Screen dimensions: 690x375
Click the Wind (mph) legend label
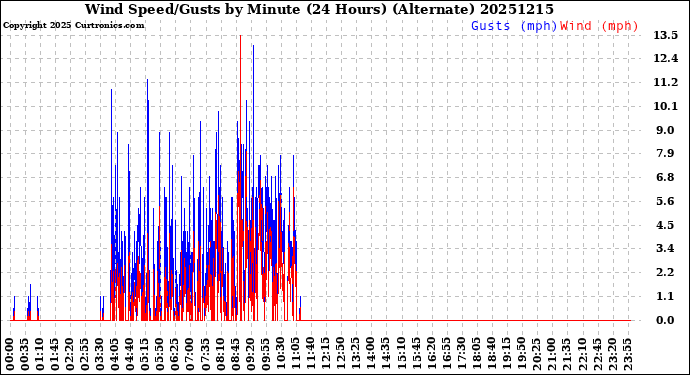coord(599,26)
